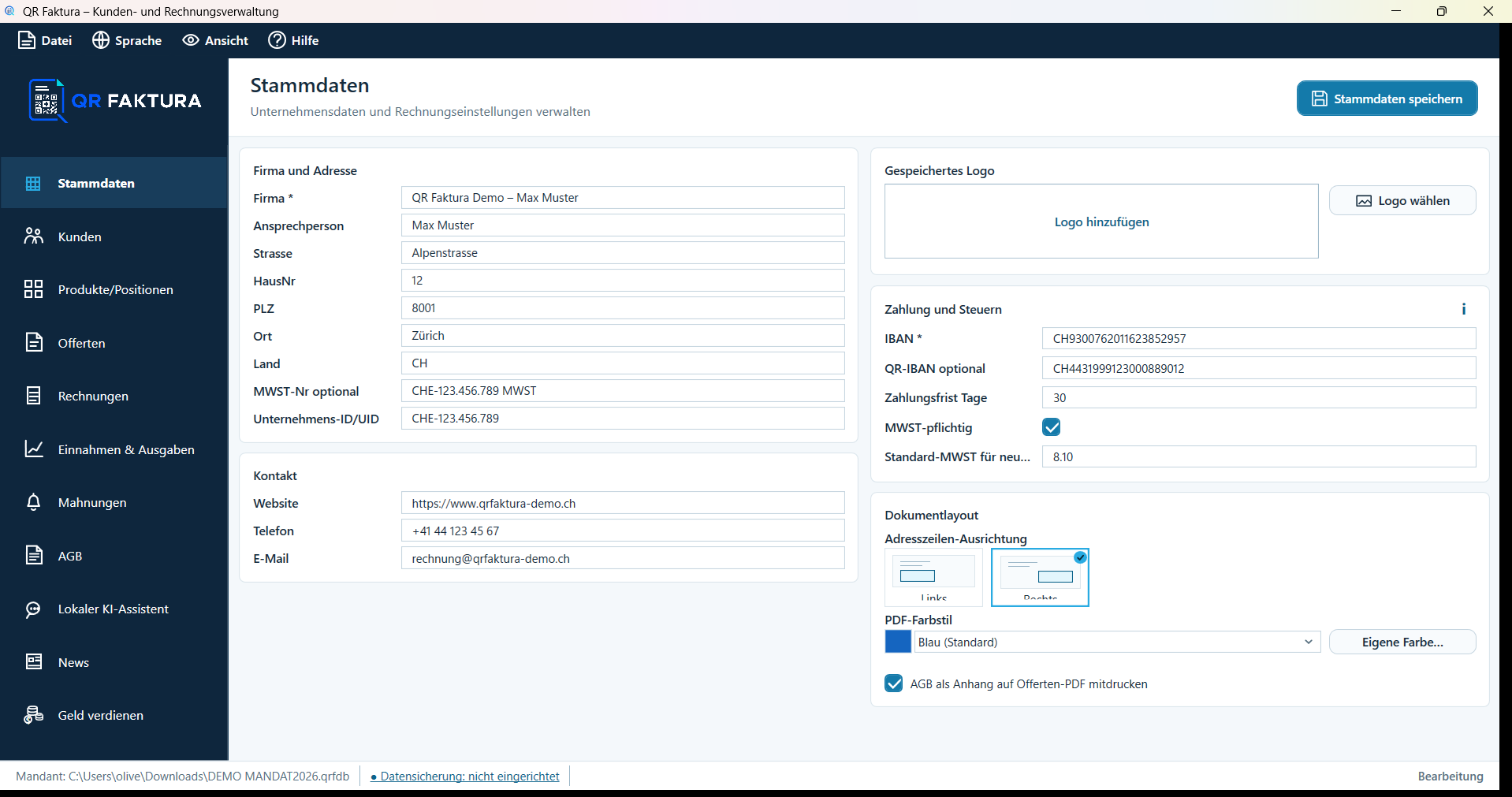This screenshot has width=1512, height=797.
Task: Save via Stammdaten speichern button
Action: click(1387, 99)
